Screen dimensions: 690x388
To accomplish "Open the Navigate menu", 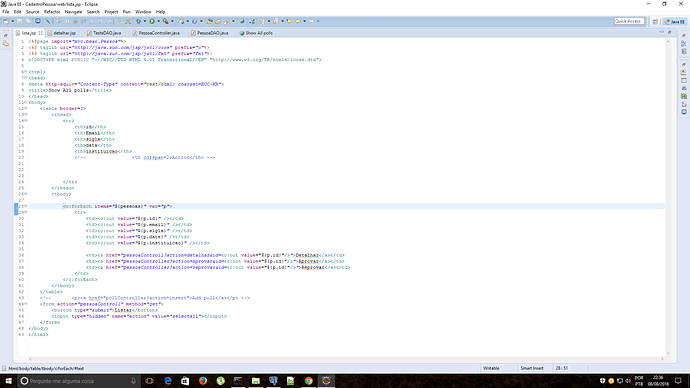I will tap(73, 12).
